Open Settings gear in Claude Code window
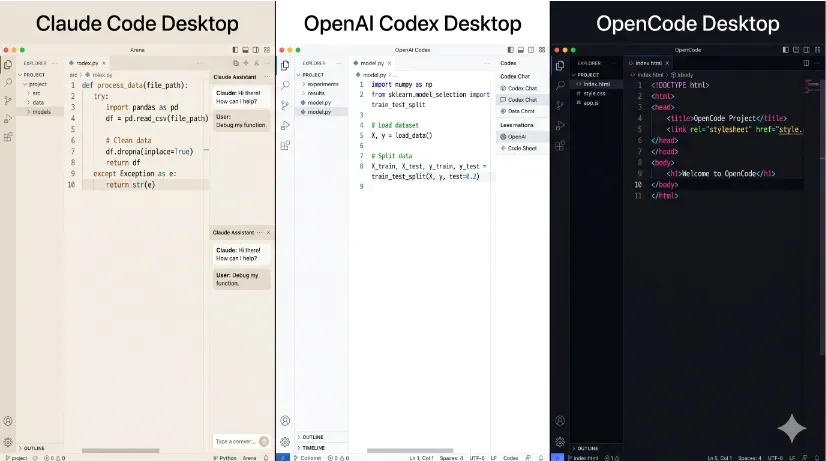The width and height of the screenshot is (826, 461). pos(8,442)
